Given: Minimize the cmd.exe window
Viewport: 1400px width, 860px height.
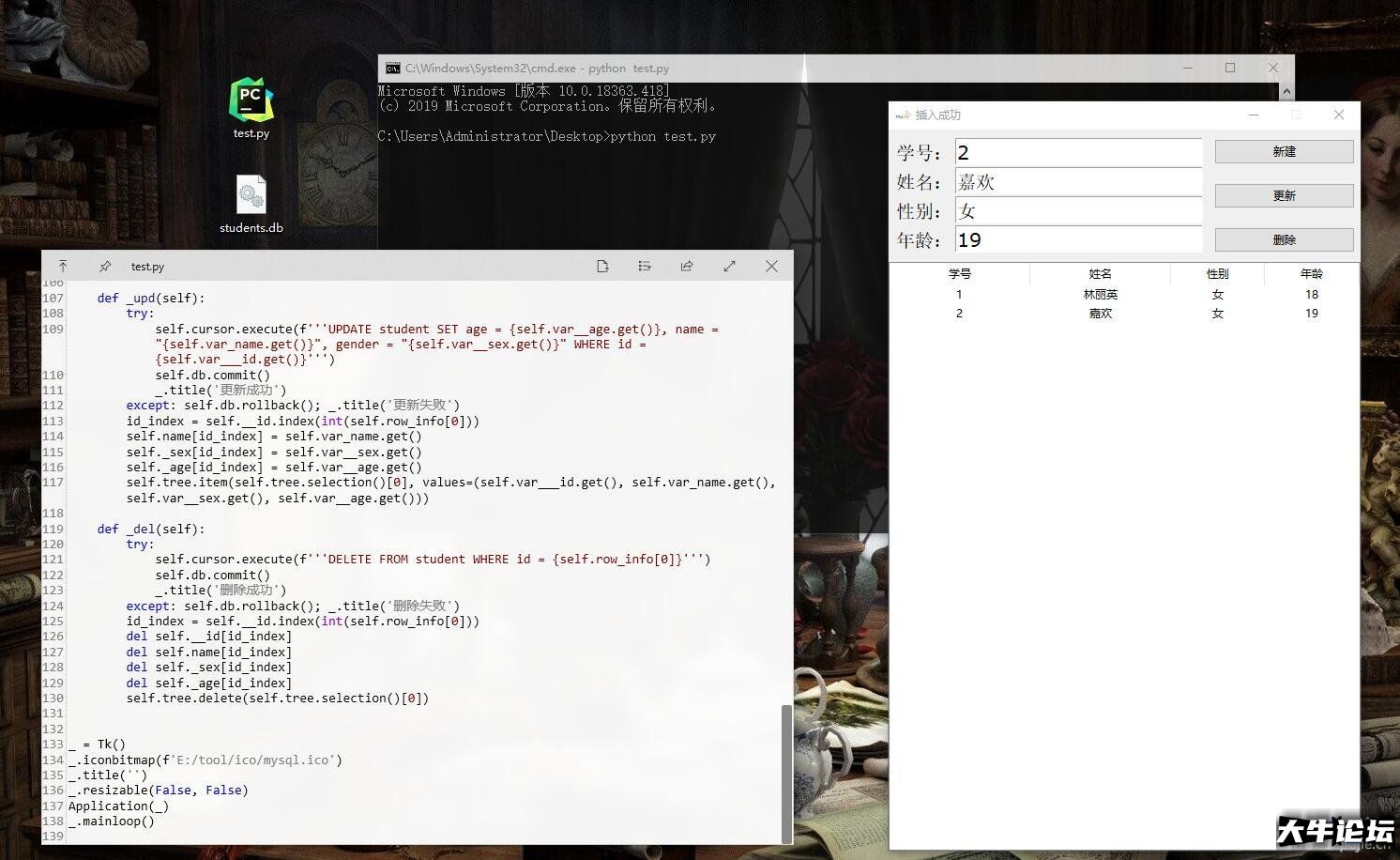Looking at the screenshot, I should pyautogui.click(x=1188, y=68).
